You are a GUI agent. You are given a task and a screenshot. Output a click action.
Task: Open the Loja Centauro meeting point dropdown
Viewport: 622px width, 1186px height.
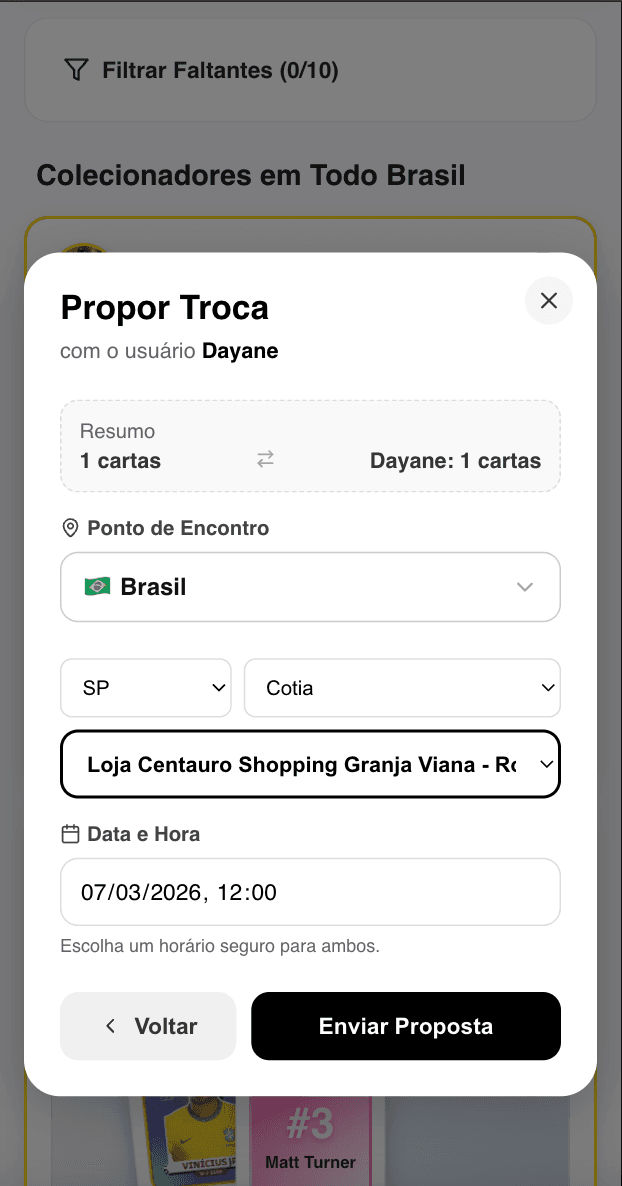tap(310, 765)
